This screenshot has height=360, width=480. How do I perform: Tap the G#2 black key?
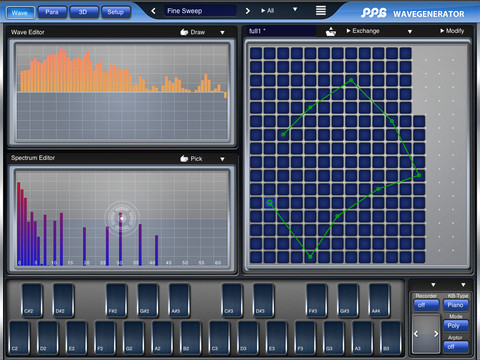point(148,300)
